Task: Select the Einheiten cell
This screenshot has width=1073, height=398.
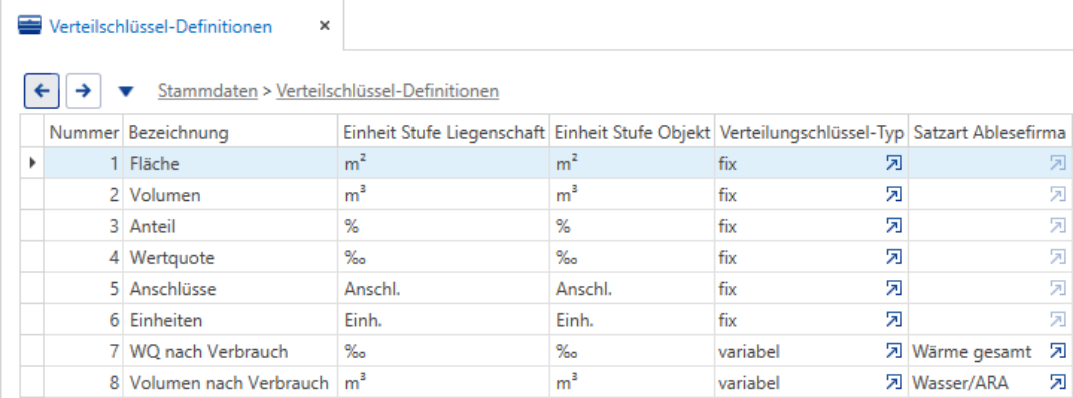Action: (230, 319)
